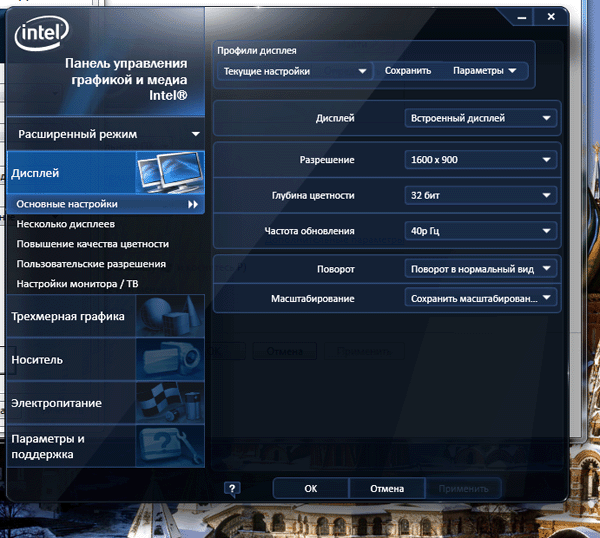The height and width of the screenshot is (538, 600).
Task: Close the Intel control panel window
Action: point(551,16)
